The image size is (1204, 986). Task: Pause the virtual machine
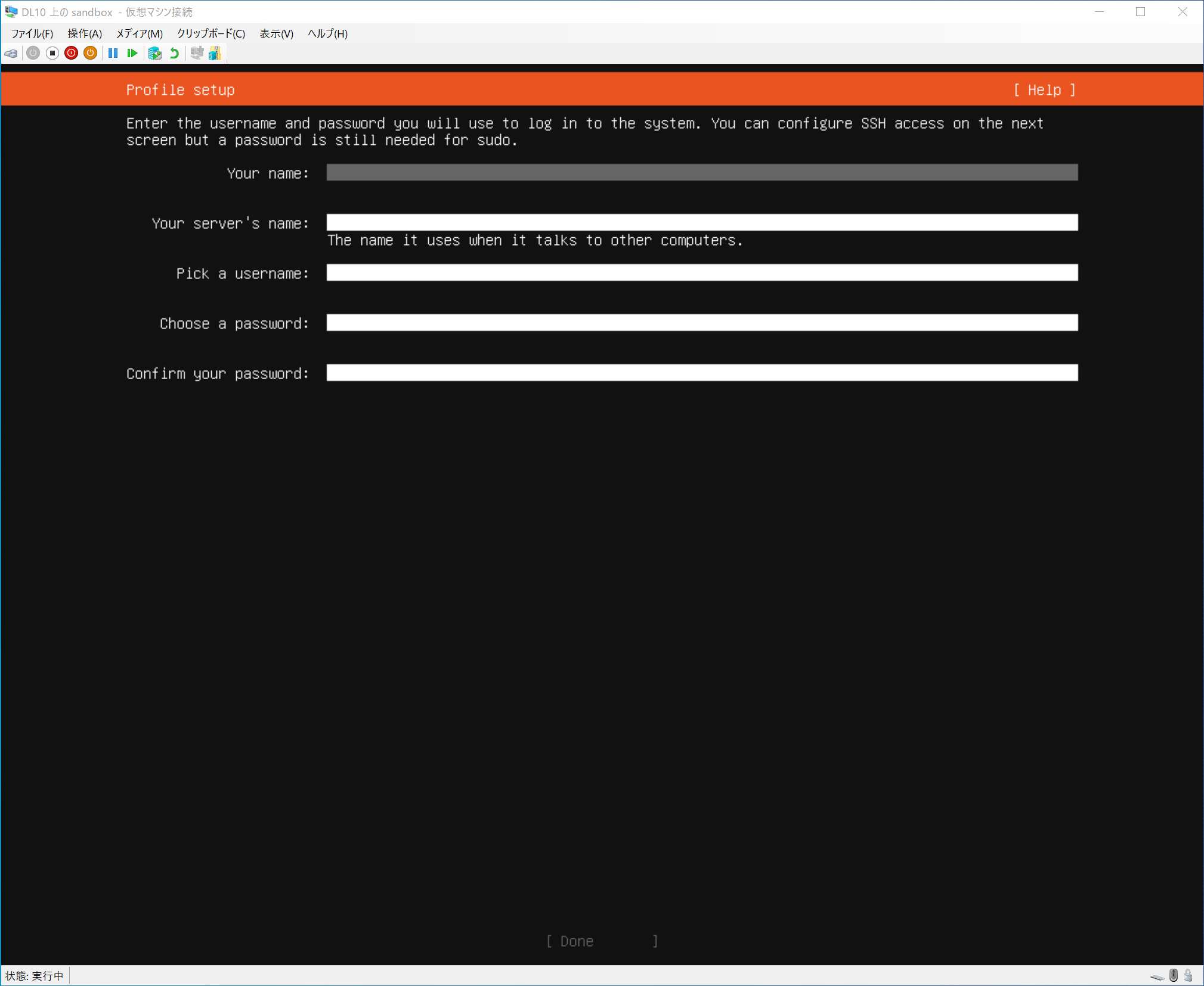click(113, 54)
